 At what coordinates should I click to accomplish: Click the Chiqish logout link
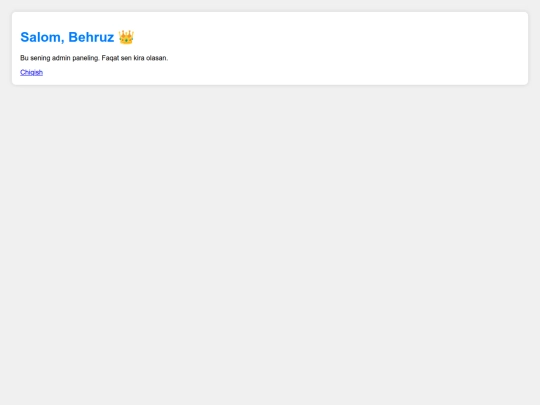[x=31, y=72]
